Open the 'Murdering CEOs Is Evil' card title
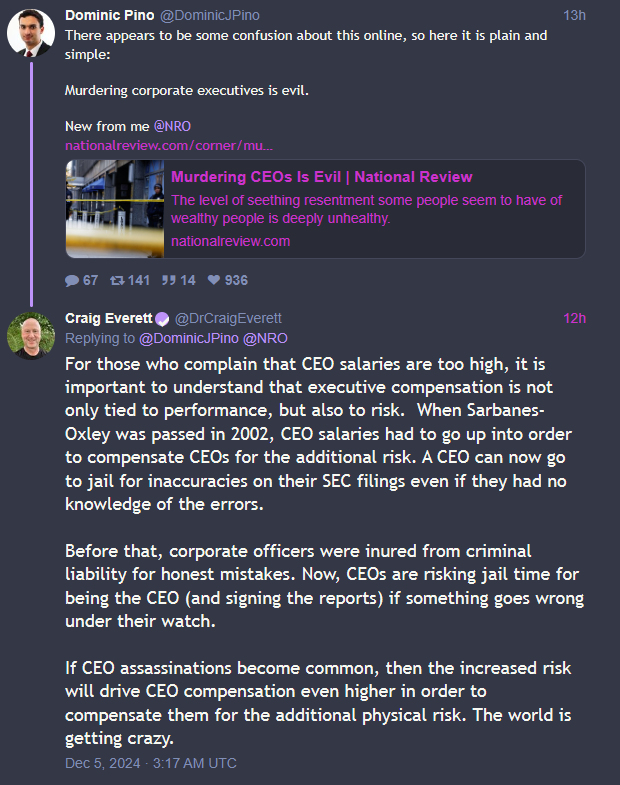 (x=322, y=177)
